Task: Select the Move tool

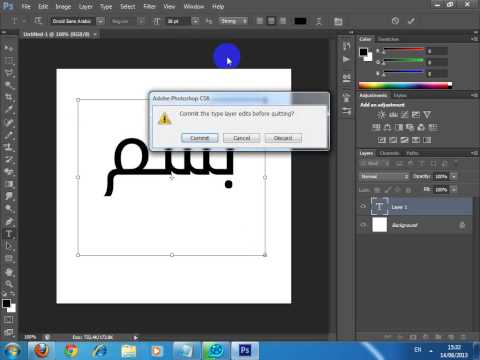Action: click(9, 49)
